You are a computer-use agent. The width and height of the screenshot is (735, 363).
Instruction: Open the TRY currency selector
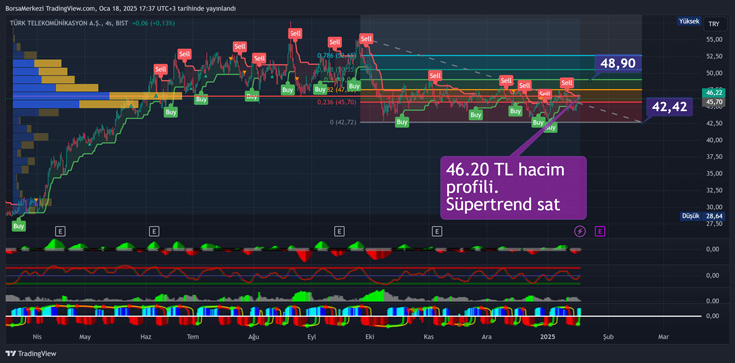[714, 24]
